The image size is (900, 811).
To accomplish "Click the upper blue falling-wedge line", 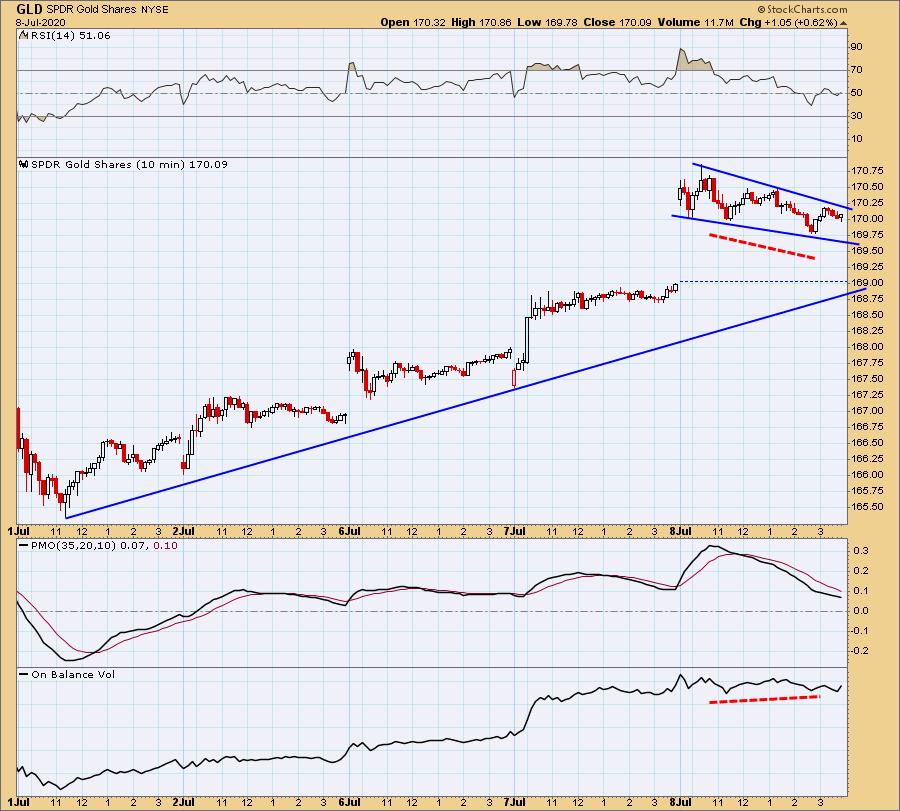I will click(773, 187).
